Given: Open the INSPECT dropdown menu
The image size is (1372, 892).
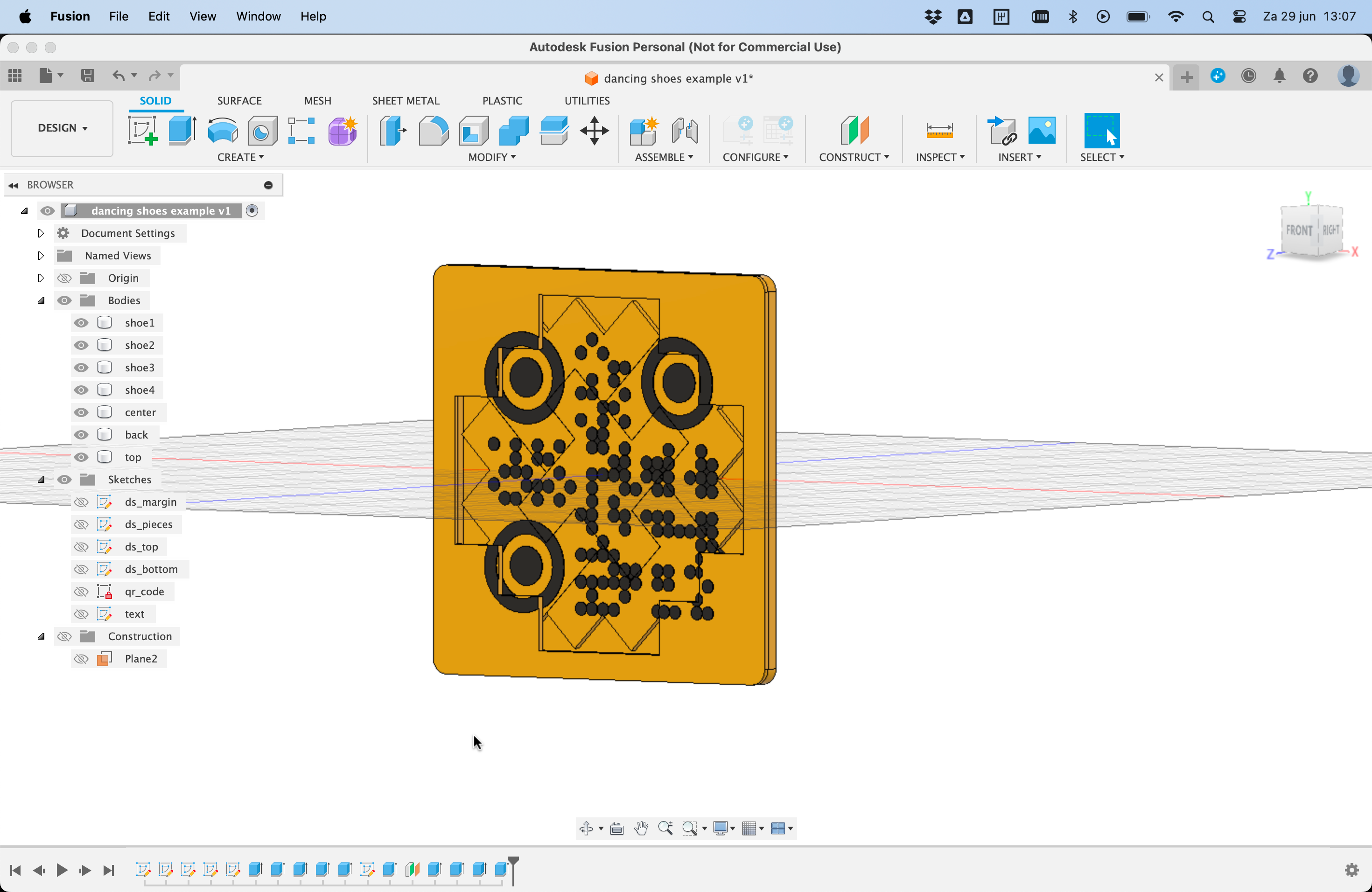Looking at the screenshot, I should coord(940,157).
